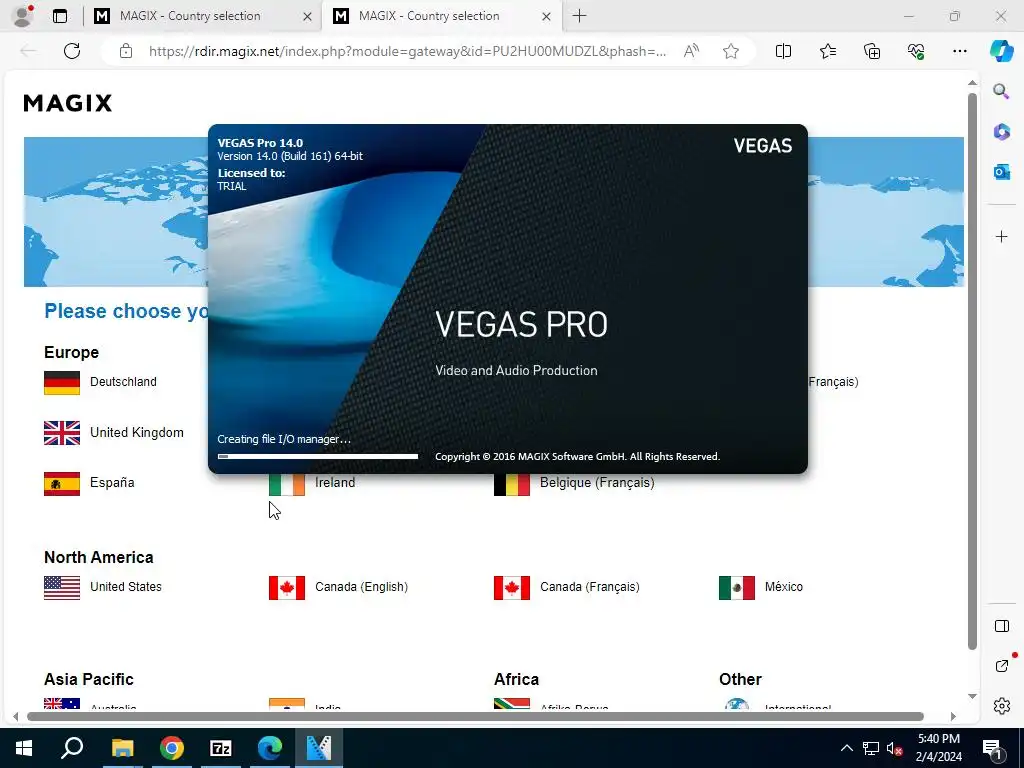This screenshot has width=1024, height=768.
Task: Open File Explorer from taskbar
Action: tap(122, 748)
